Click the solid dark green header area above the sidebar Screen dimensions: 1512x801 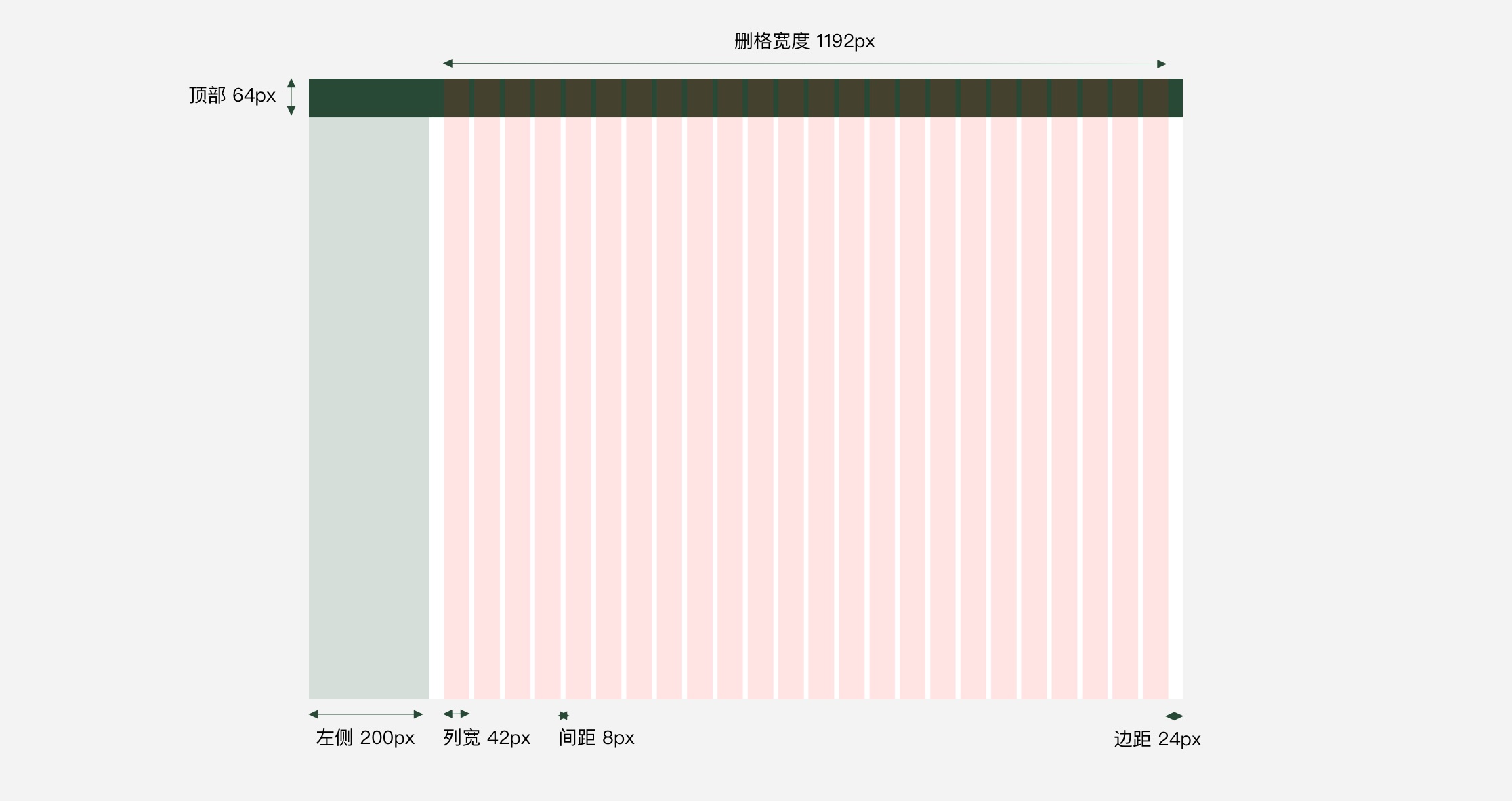point(376,98)
